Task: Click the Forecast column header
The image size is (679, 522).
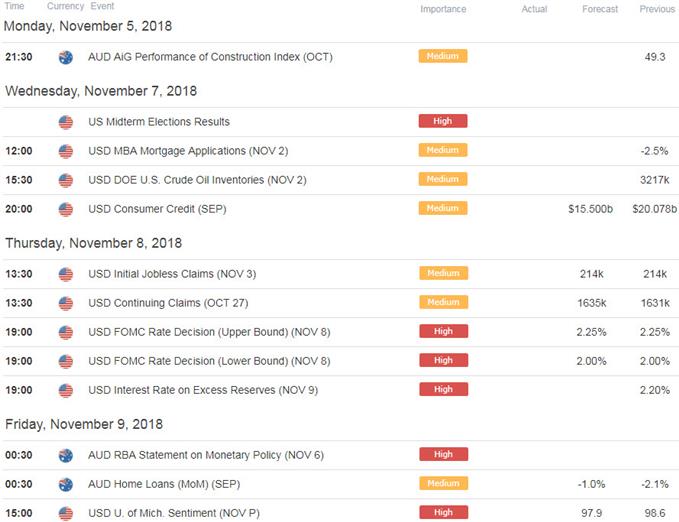Action: (x=600, y=9)
